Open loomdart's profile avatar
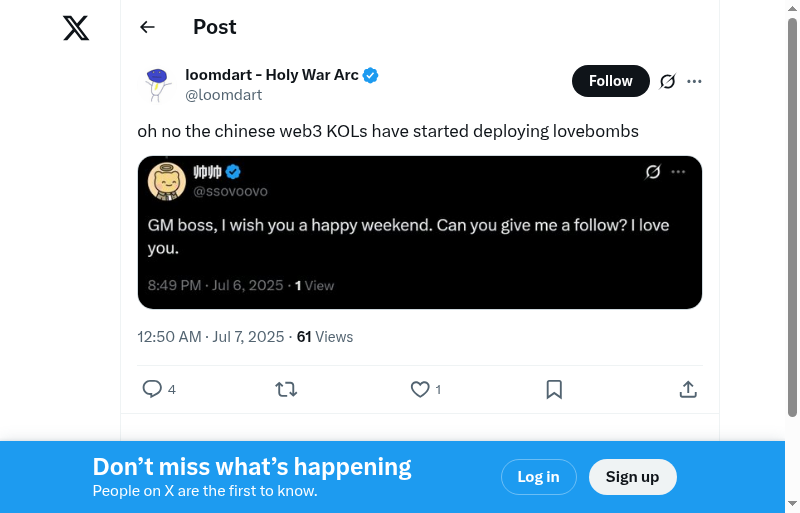 coord(157,84)
